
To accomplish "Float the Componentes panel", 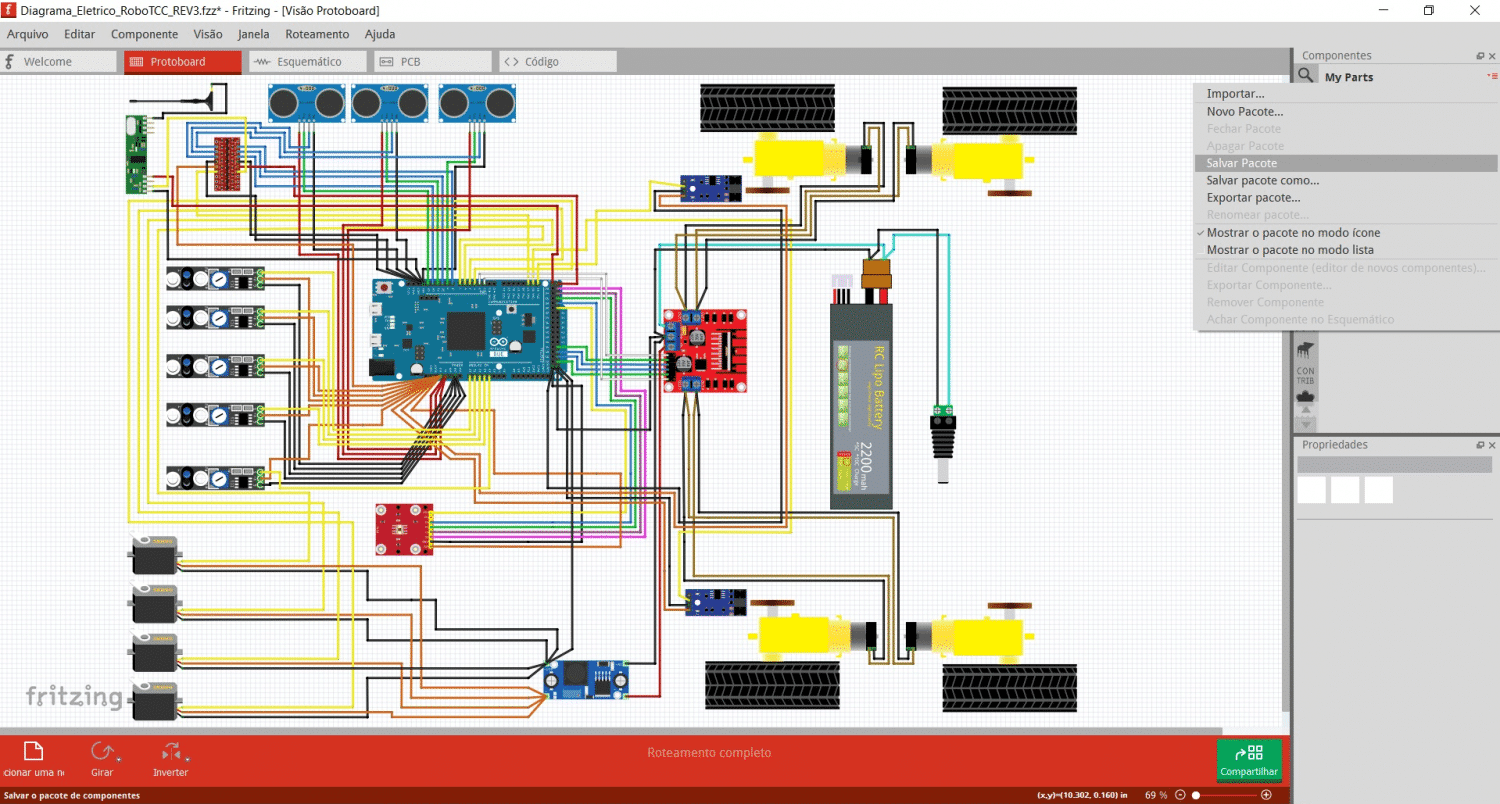I will 1480,56.
